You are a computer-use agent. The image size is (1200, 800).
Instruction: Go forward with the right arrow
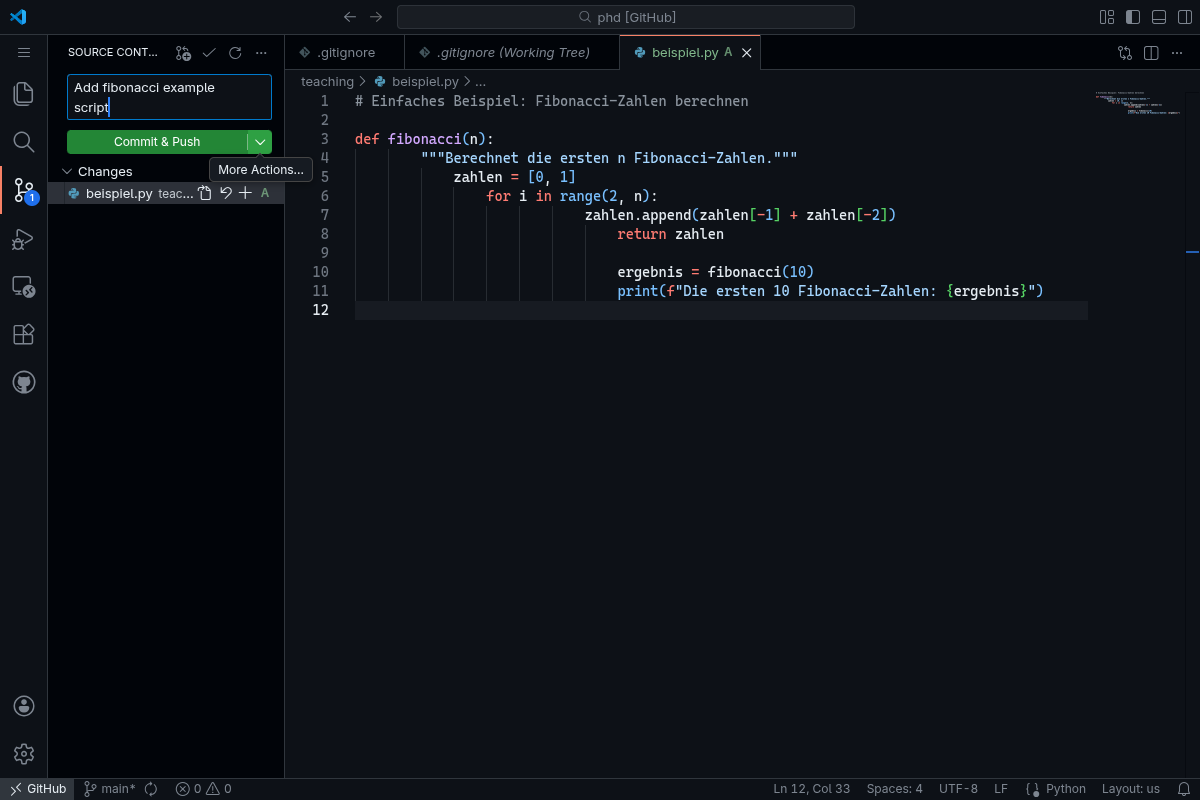pos(376,17)
